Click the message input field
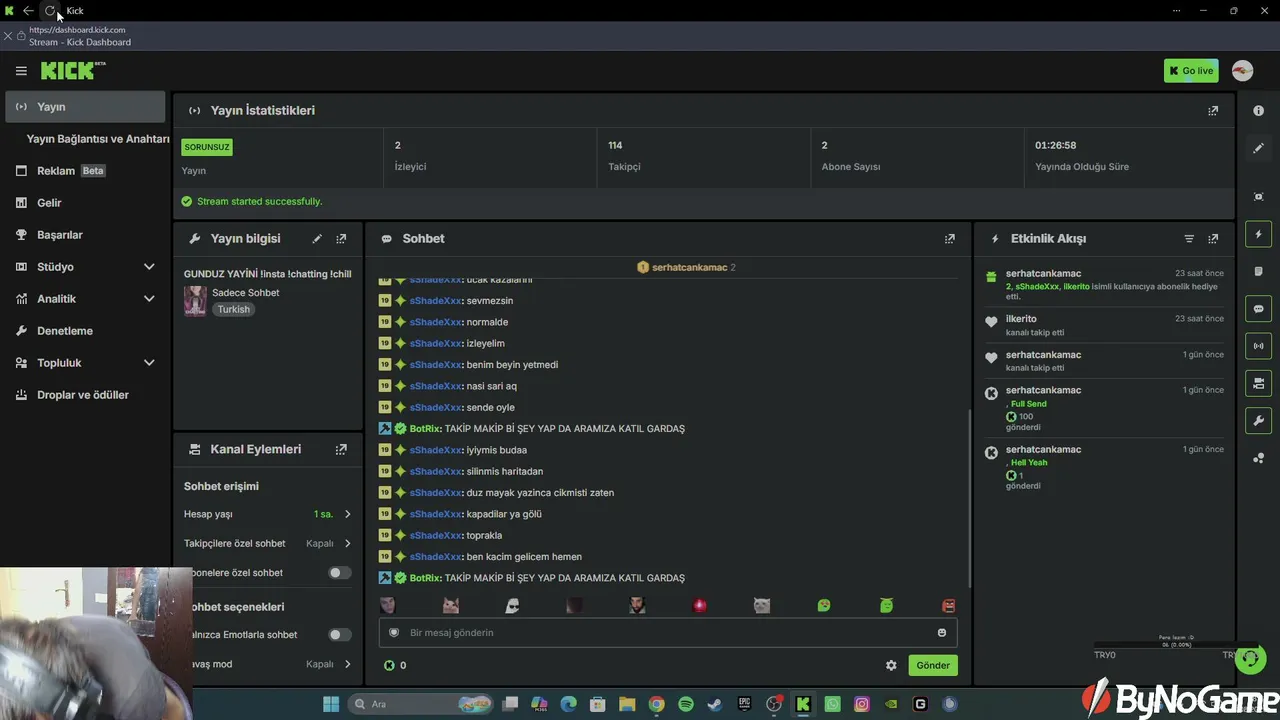 pos(668,632)
